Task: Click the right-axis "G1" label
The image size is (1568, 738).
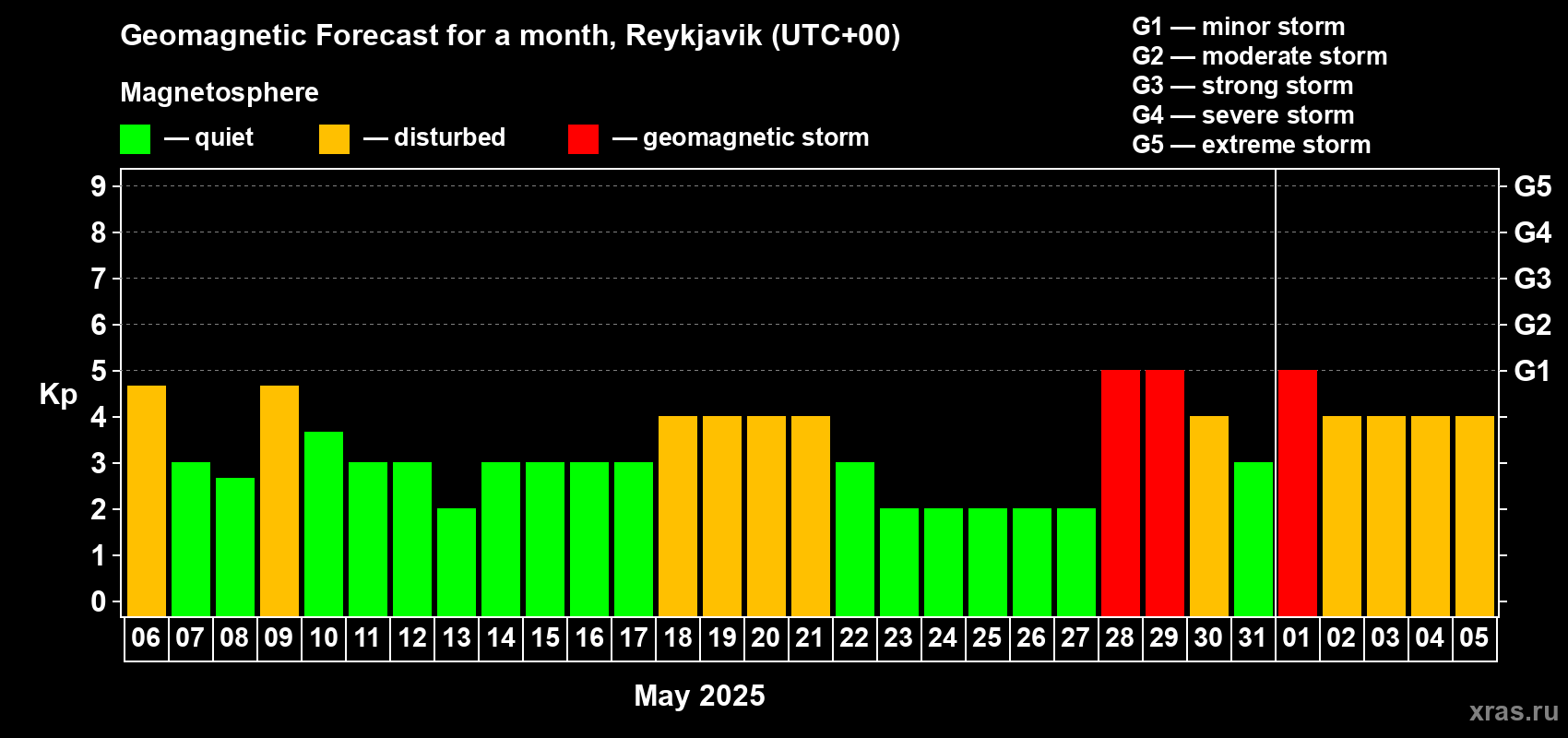Action: click(x=1533, y=371)
